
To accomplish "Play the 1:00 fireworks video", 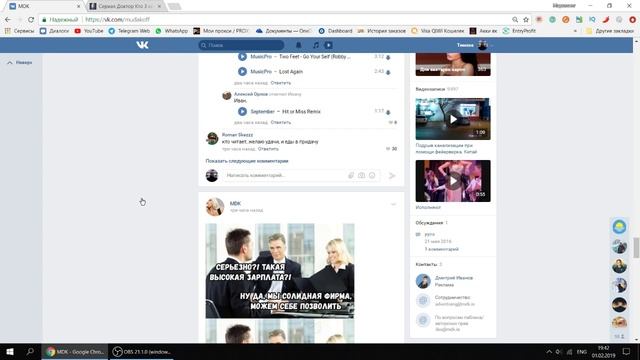I will coord(453,119).
